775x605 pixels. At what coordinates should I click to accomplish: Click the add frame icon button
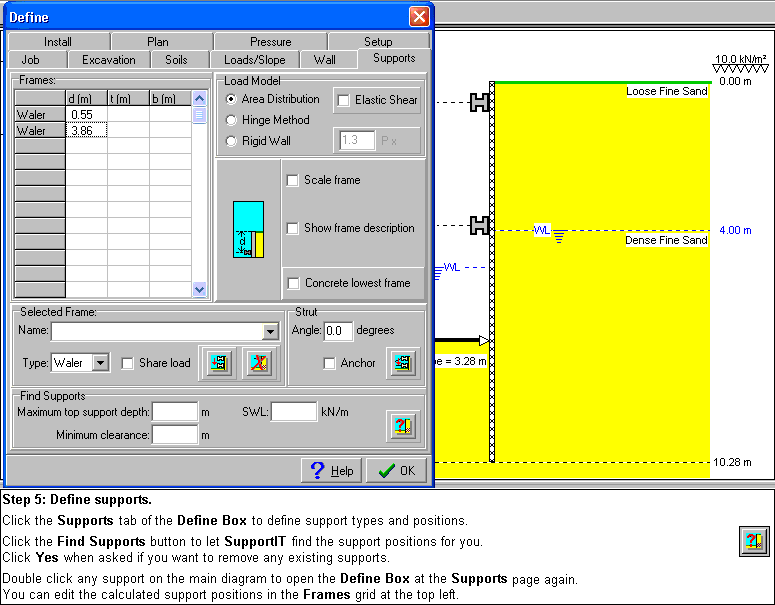click(x=216, y=363)
